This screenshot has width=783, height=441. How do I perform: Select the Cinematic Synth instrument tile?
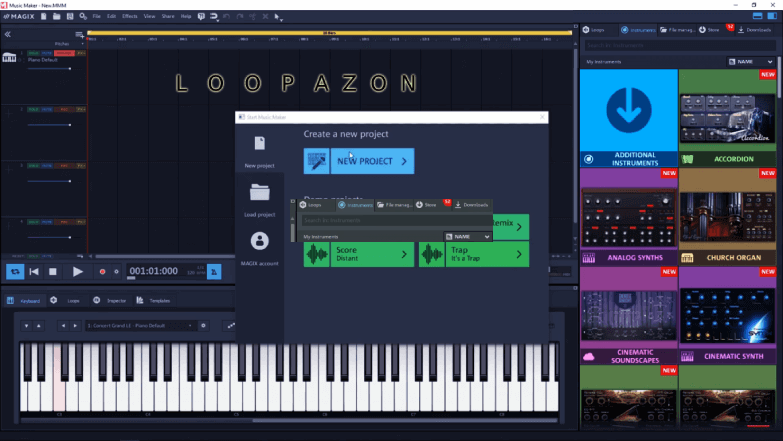(x=728, y=315)
